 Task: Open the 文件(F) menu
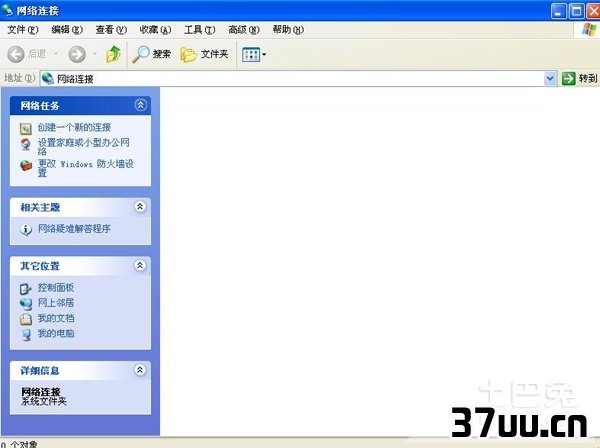23,29
